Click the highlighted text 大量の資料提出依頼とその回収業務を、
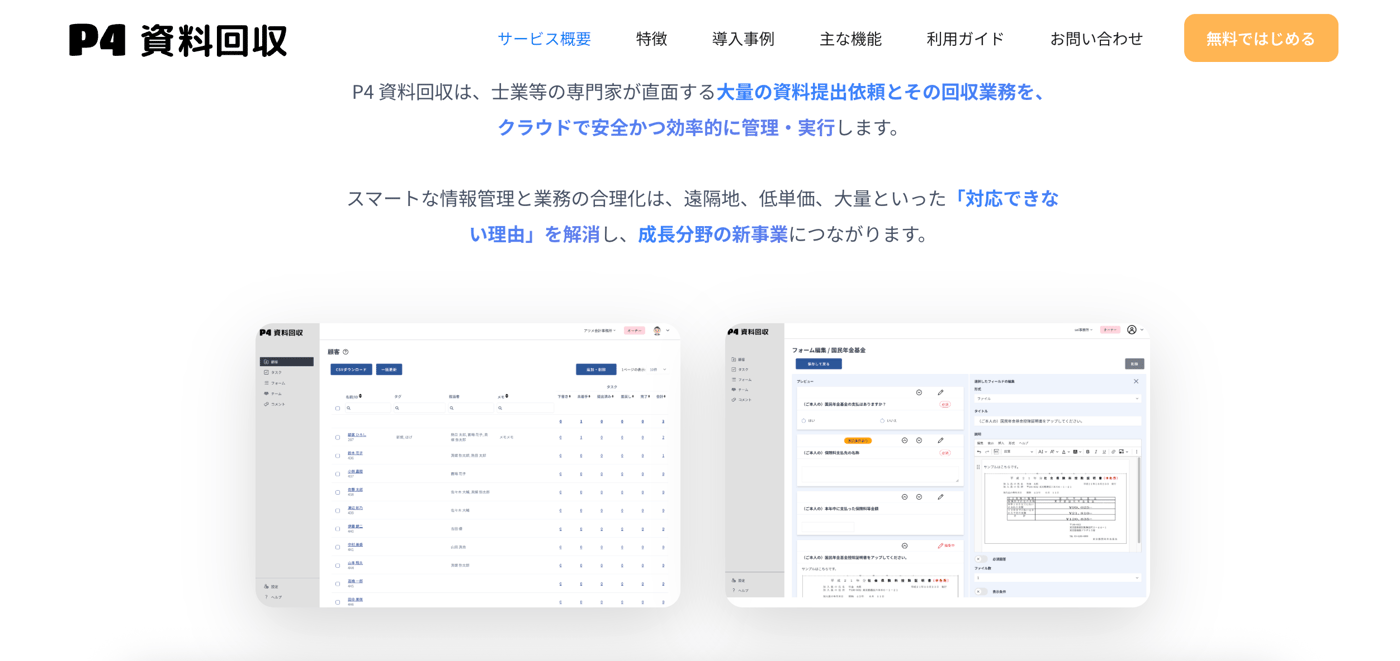Viewport: 1400px width, 661px height. tap(883, 91)
